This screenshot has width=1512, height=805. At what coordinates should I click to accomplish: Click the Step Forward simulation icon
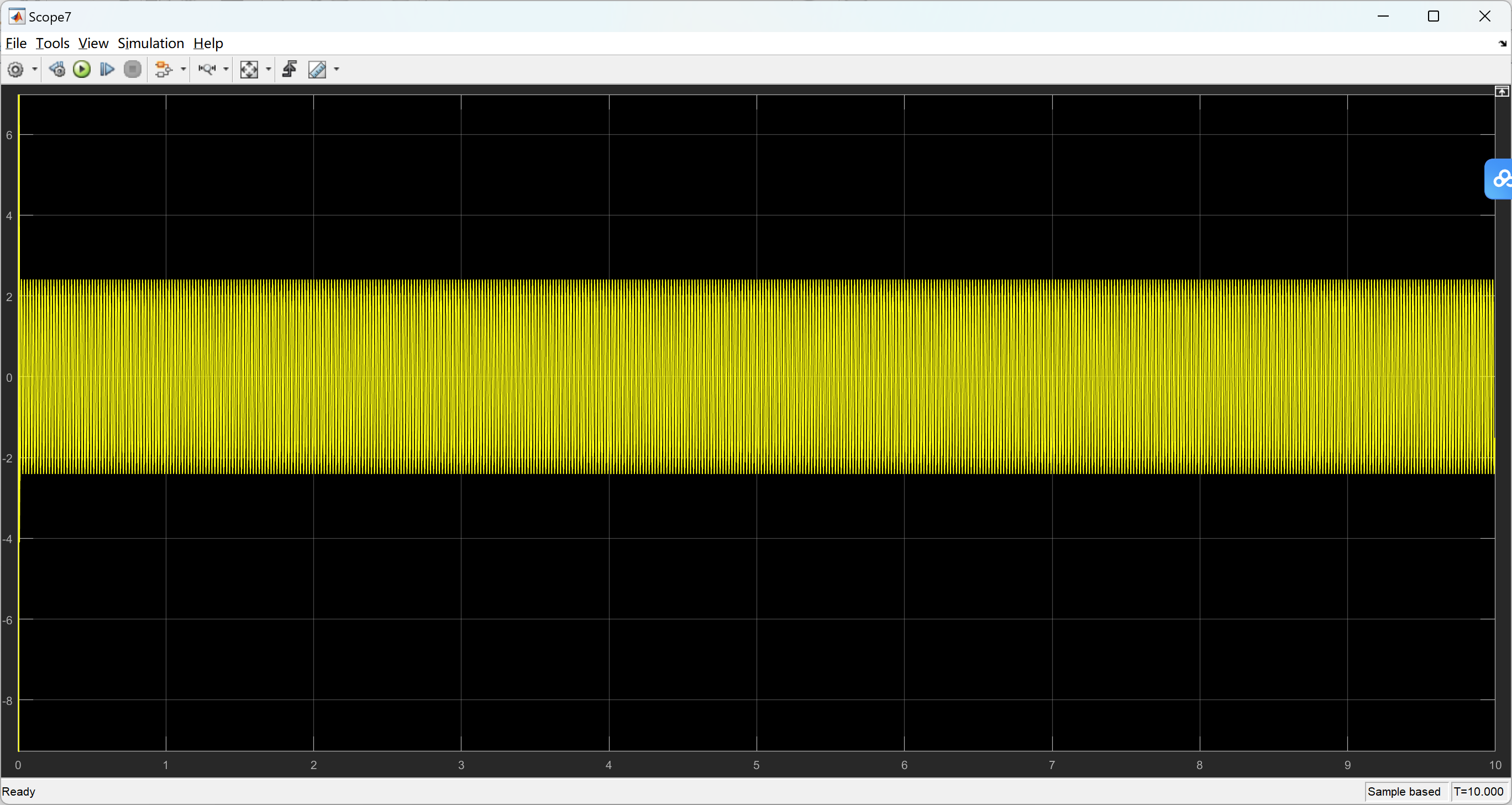[x=107, y=70]
